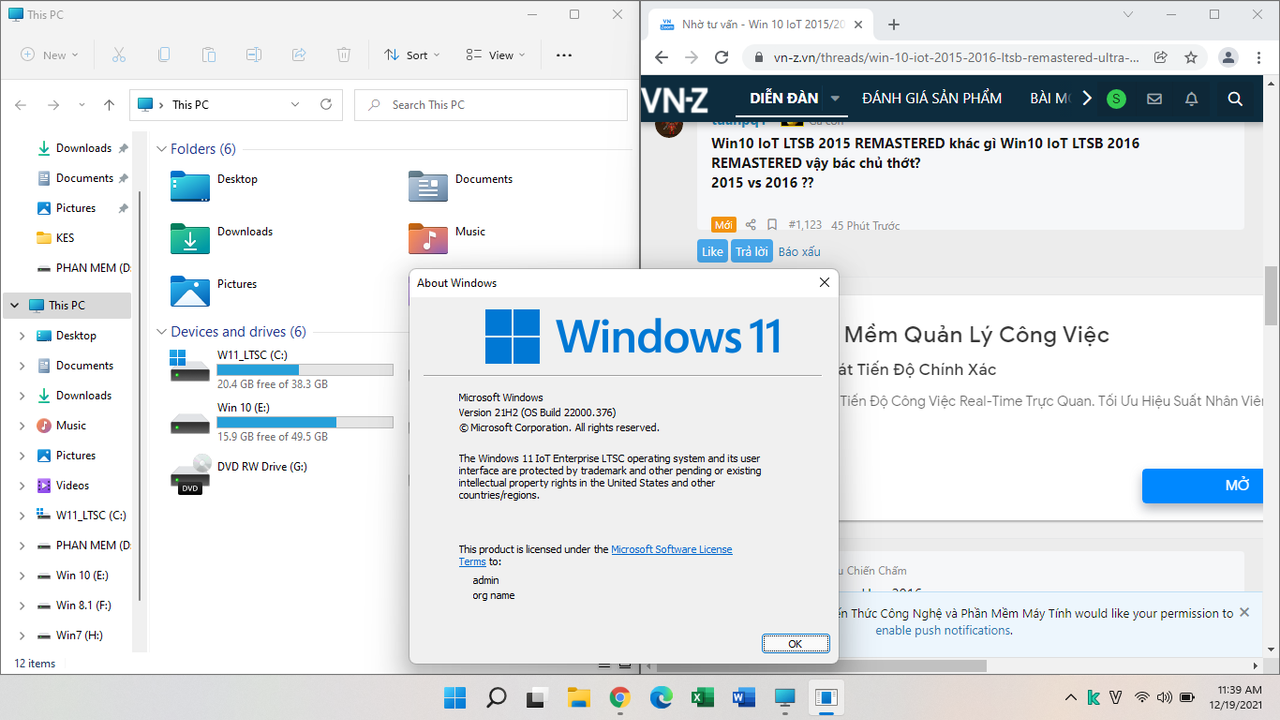Refresh This PC using the refresh icon
This screenshot has width=1280, height=720.
pyautogui.click(x=327, y=104)
